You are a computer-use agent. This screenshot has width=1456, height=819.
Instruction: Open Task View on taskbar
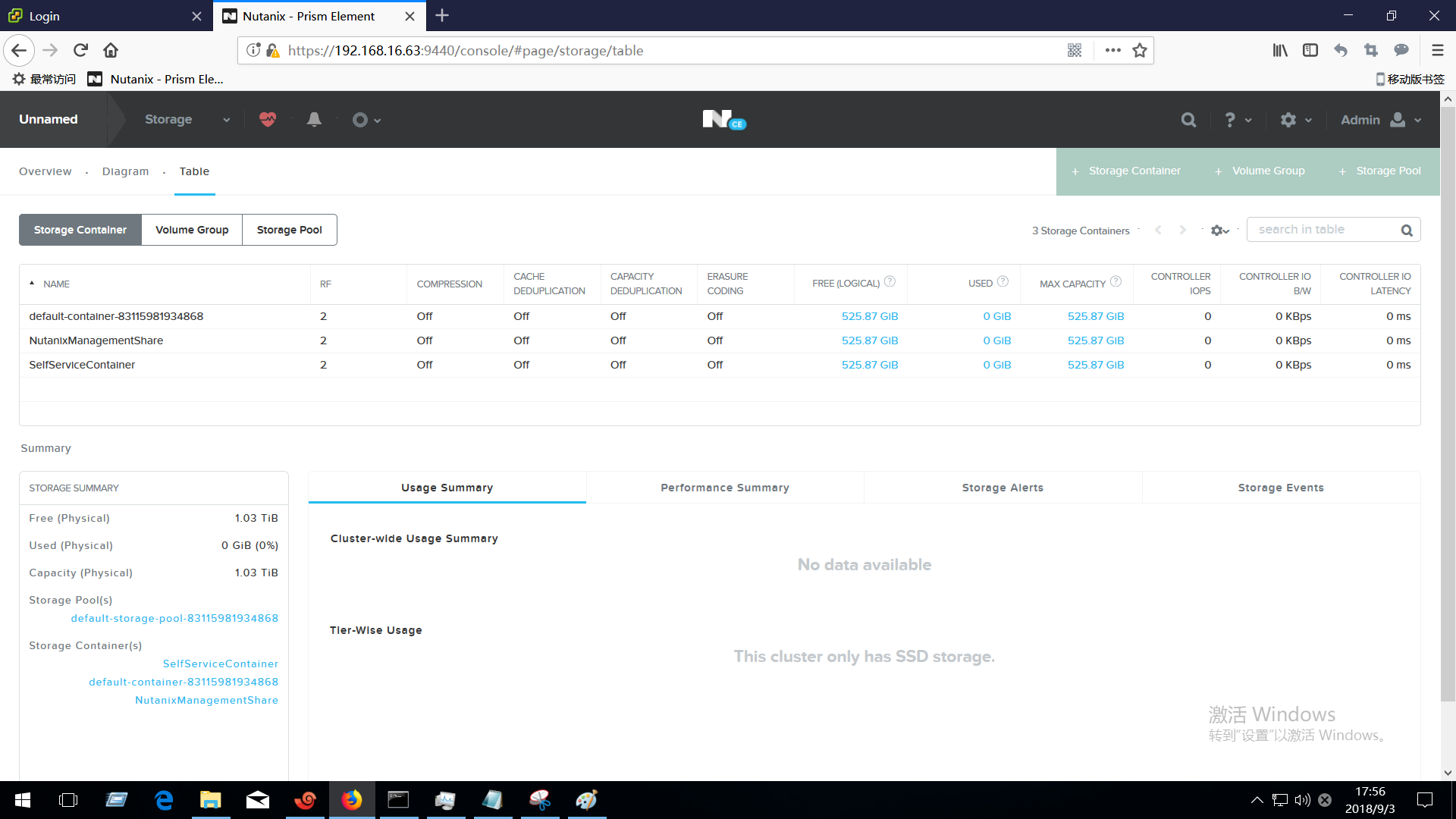pos(68,800)
